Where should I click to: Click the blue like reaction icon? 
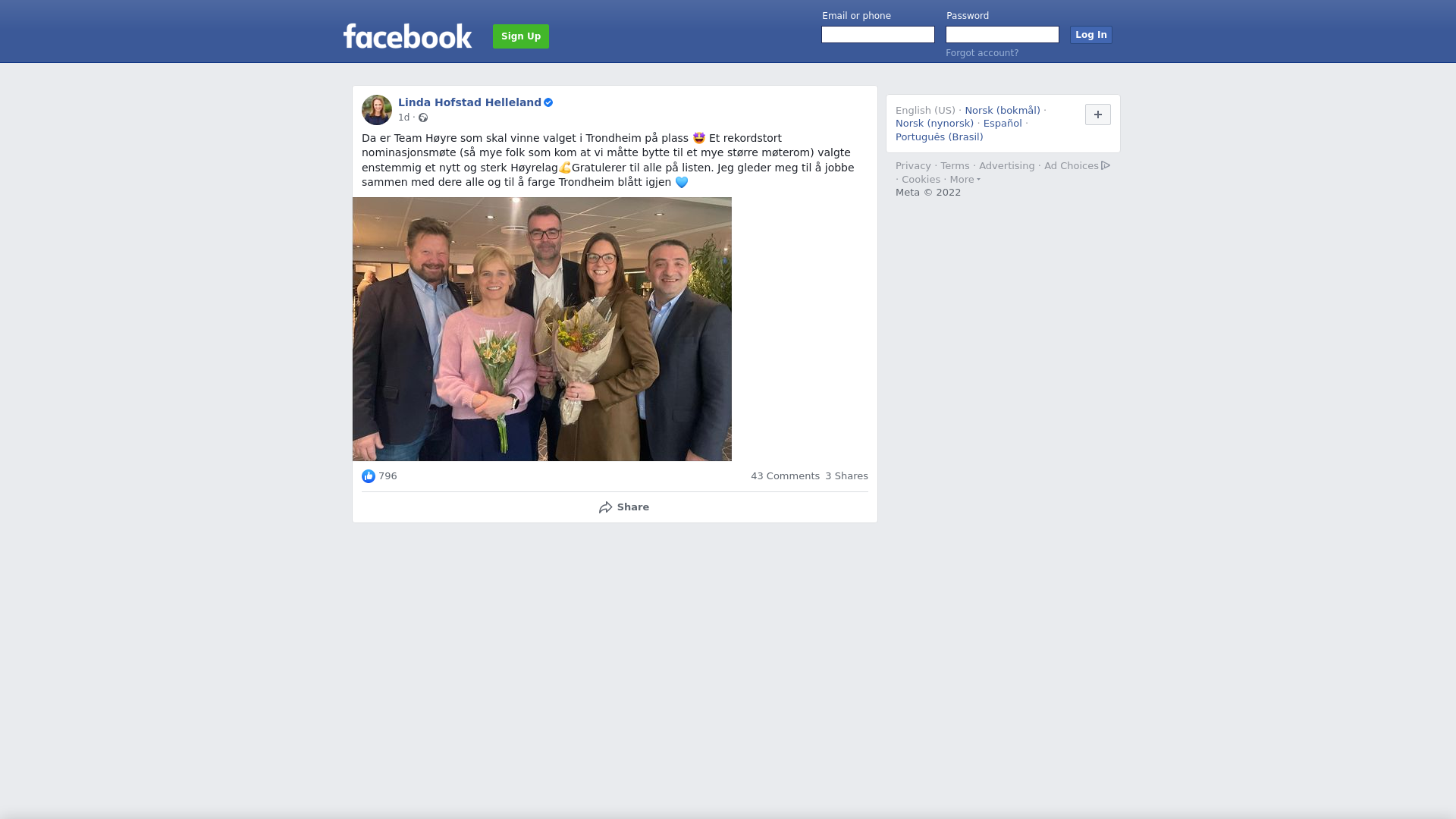[369, 476]
